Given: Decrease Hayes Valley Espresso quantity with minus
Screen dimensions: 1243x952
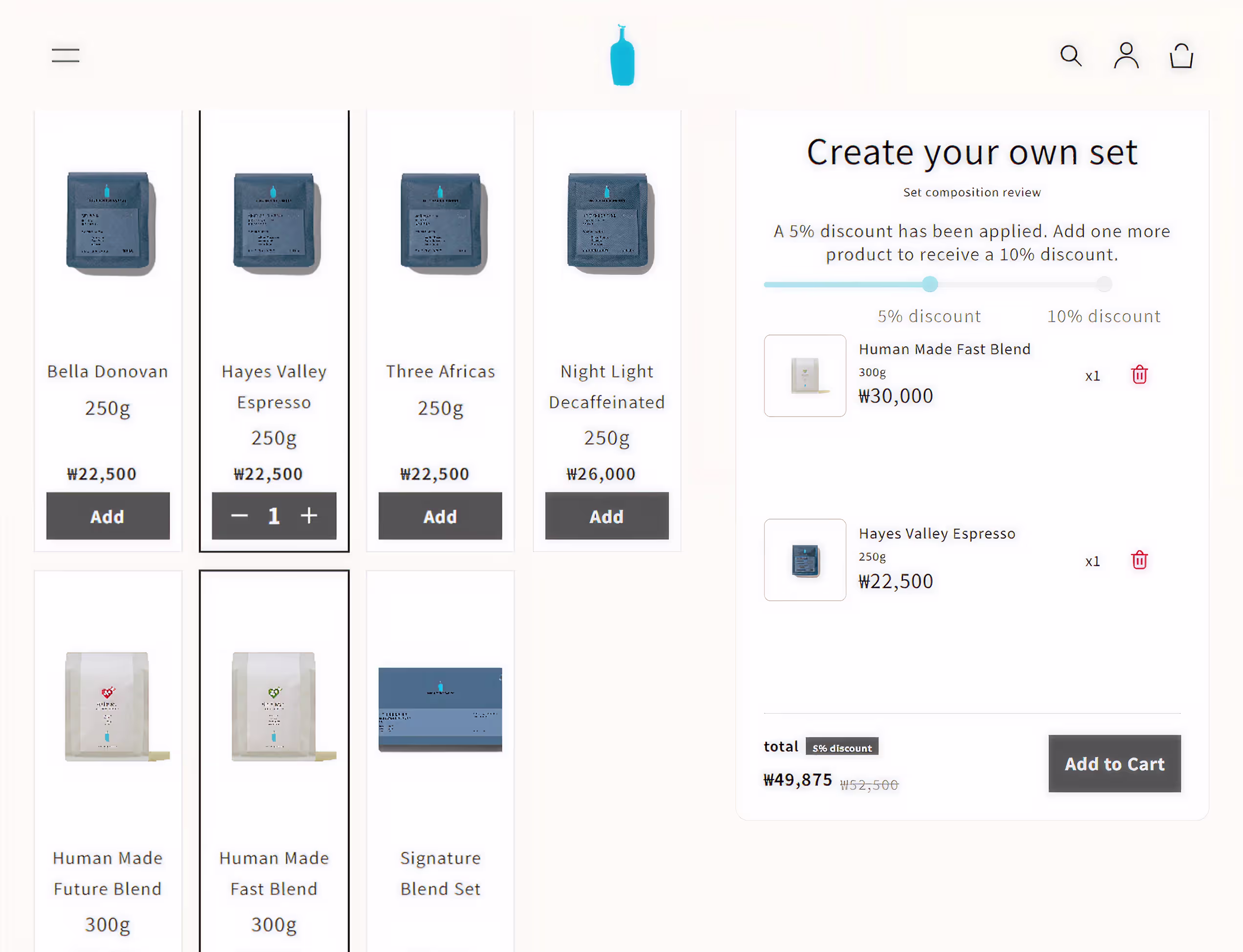Looking at the screenshot, I should (x=239, y=516).
